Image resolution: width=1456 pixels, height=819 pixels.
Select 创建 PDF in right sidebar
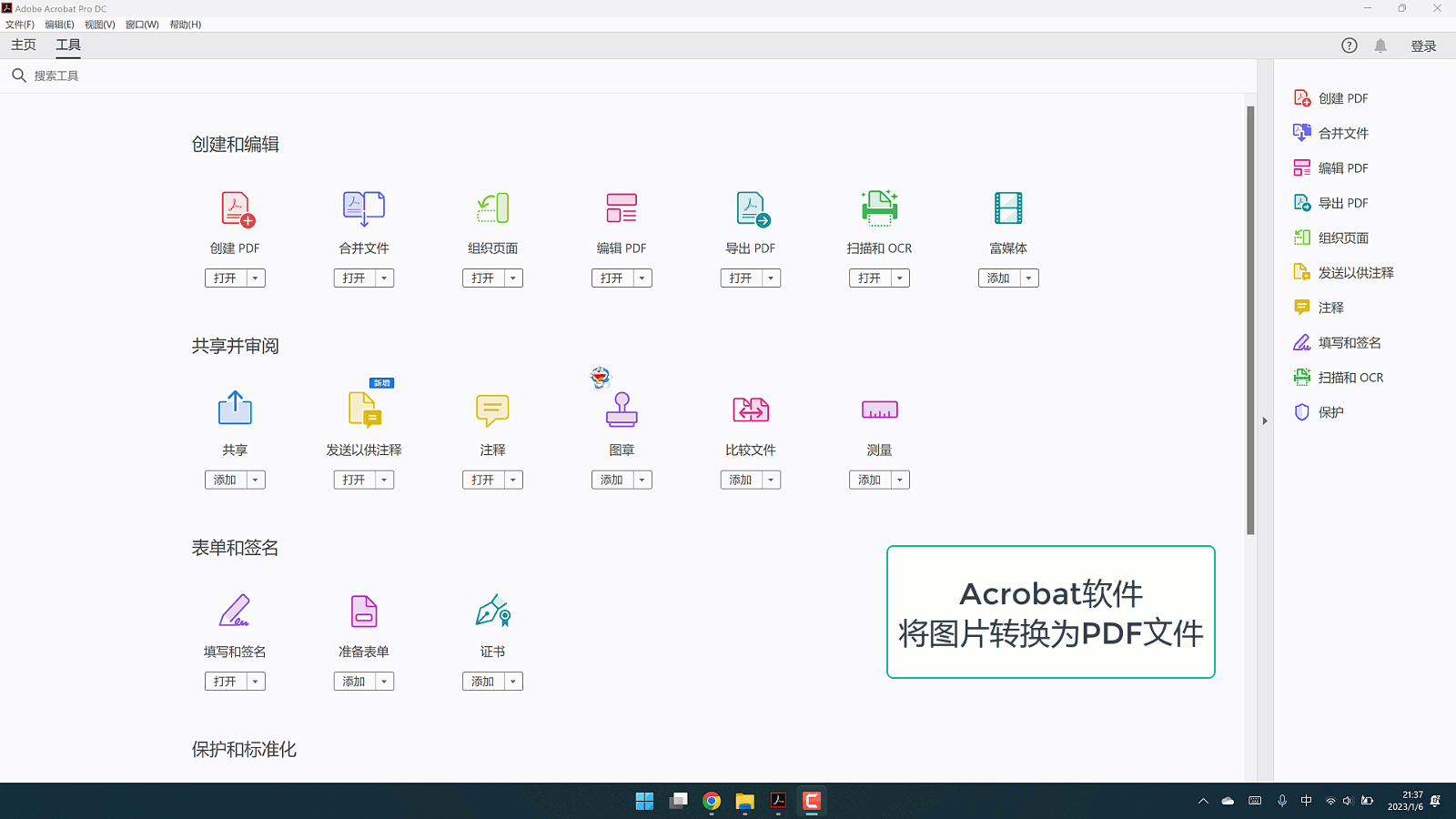(1331, 98)
